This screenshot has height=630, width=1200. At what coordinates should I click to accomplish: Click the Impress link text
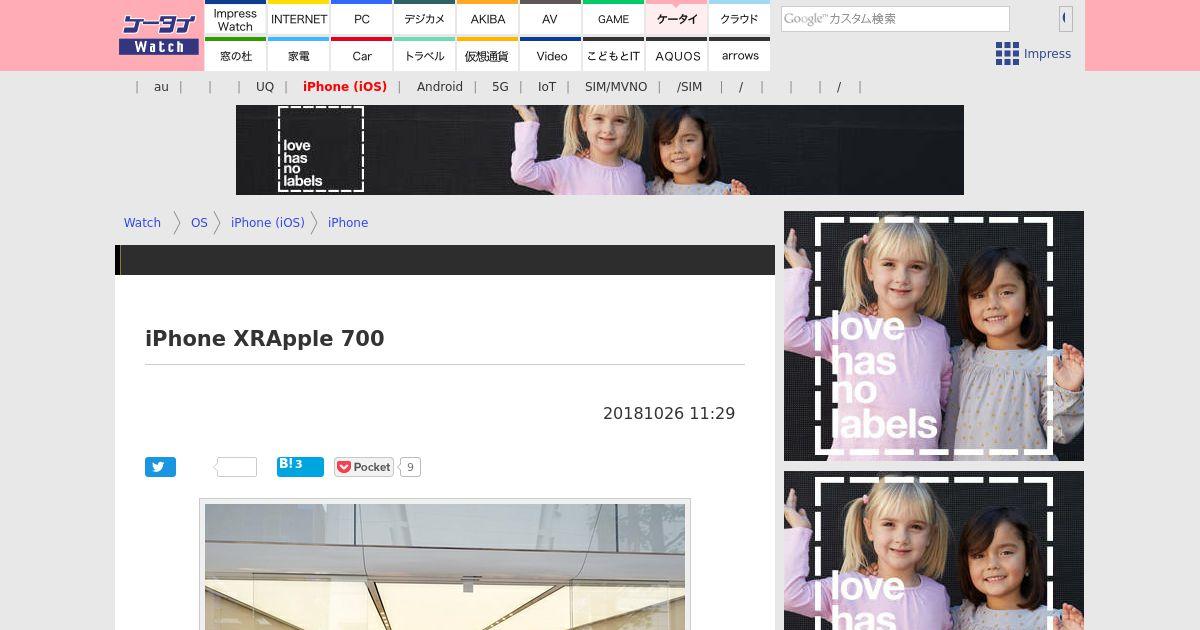[x=1047, y=54]
